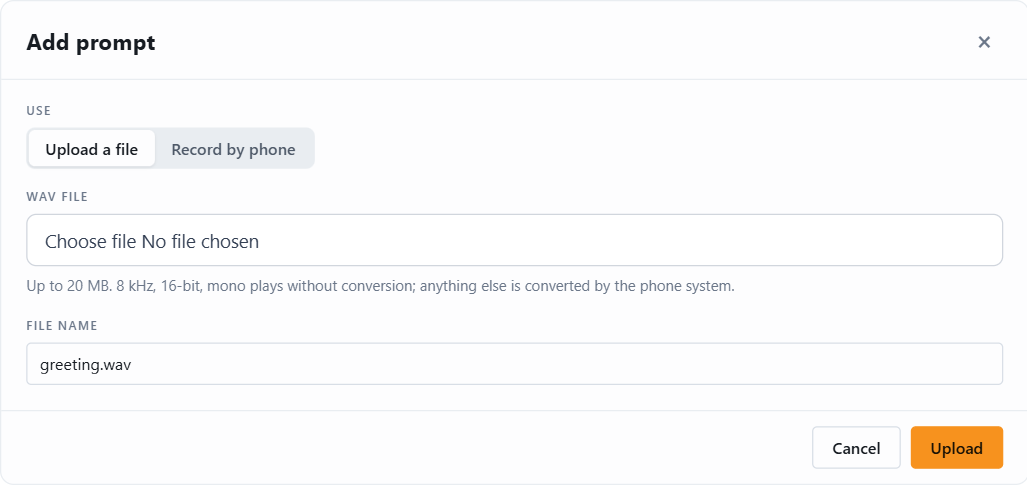Click the WAV FILE field label
Image resolution: width=1027 pixels, height=485 pixels.
tap(57, 196)
